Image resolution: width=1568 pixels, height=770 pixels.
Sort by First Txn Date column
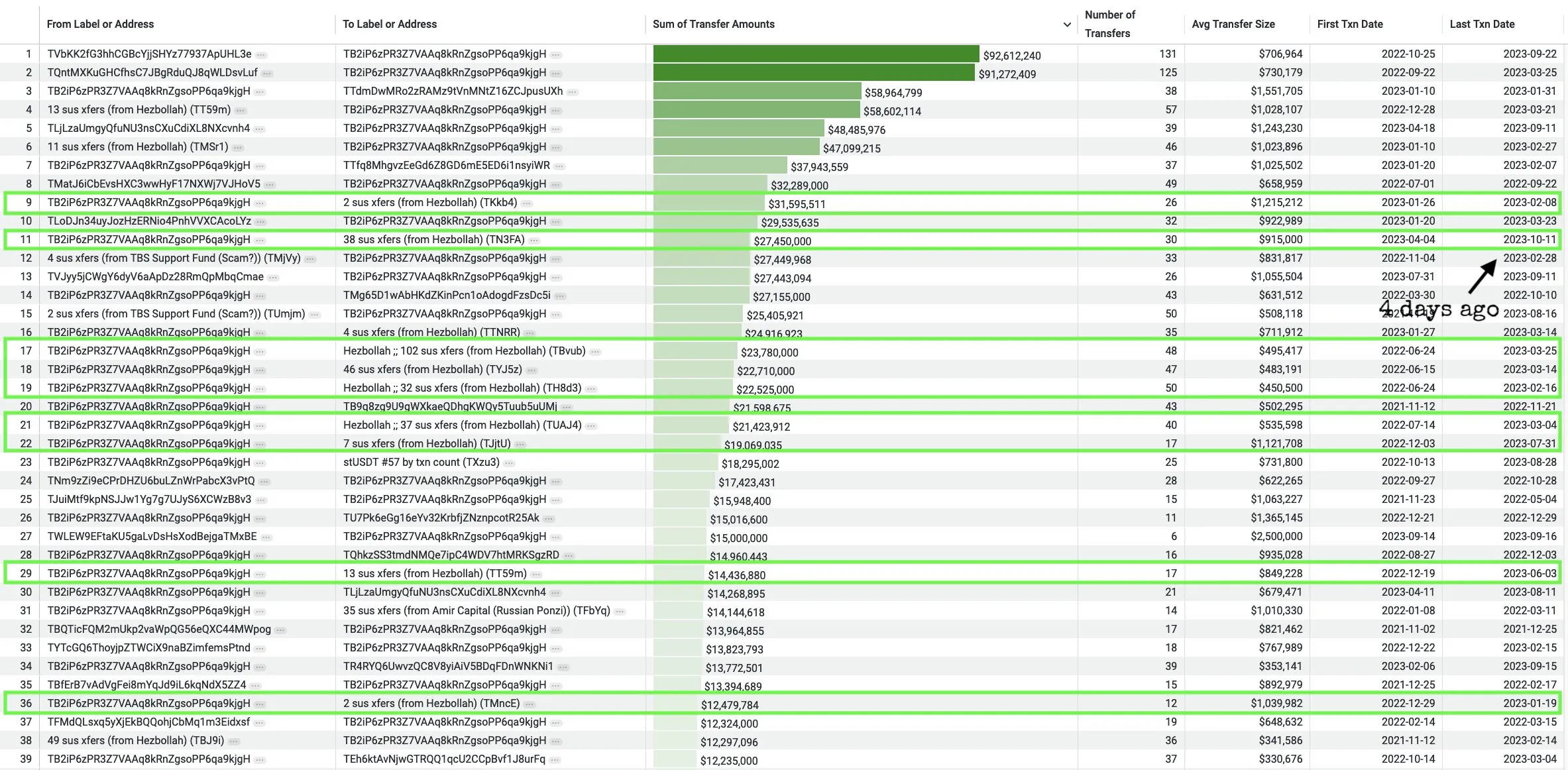coord(1350,24)
